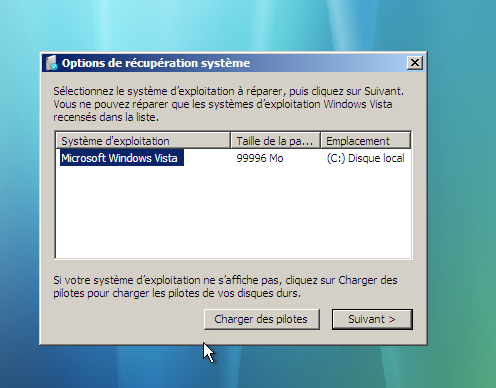Viewport: 496px width, 388px height.
Task: Click the (C:) Disque local location cell
Action: 365,158
